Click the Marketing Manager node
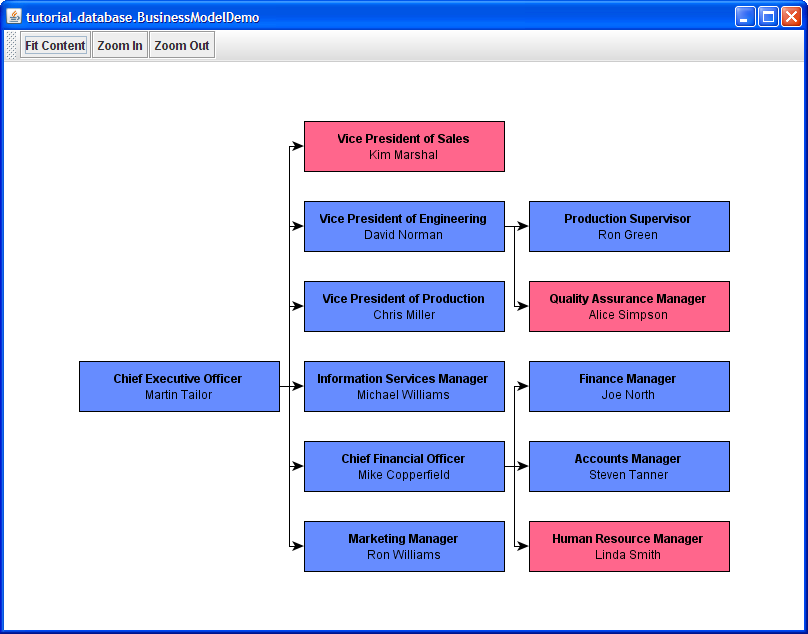The width and height of the screenshot is (808, 634). [x=404, y=546]
